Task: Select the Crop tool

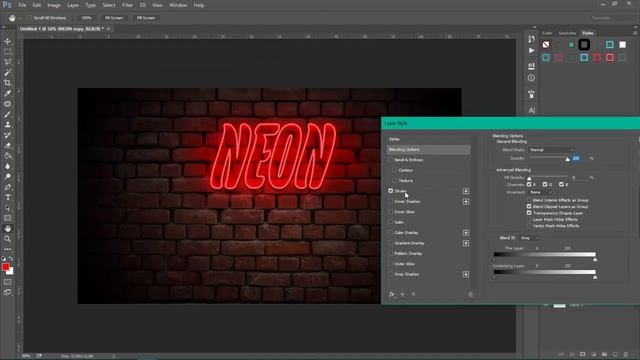Action: pos(8,83)
